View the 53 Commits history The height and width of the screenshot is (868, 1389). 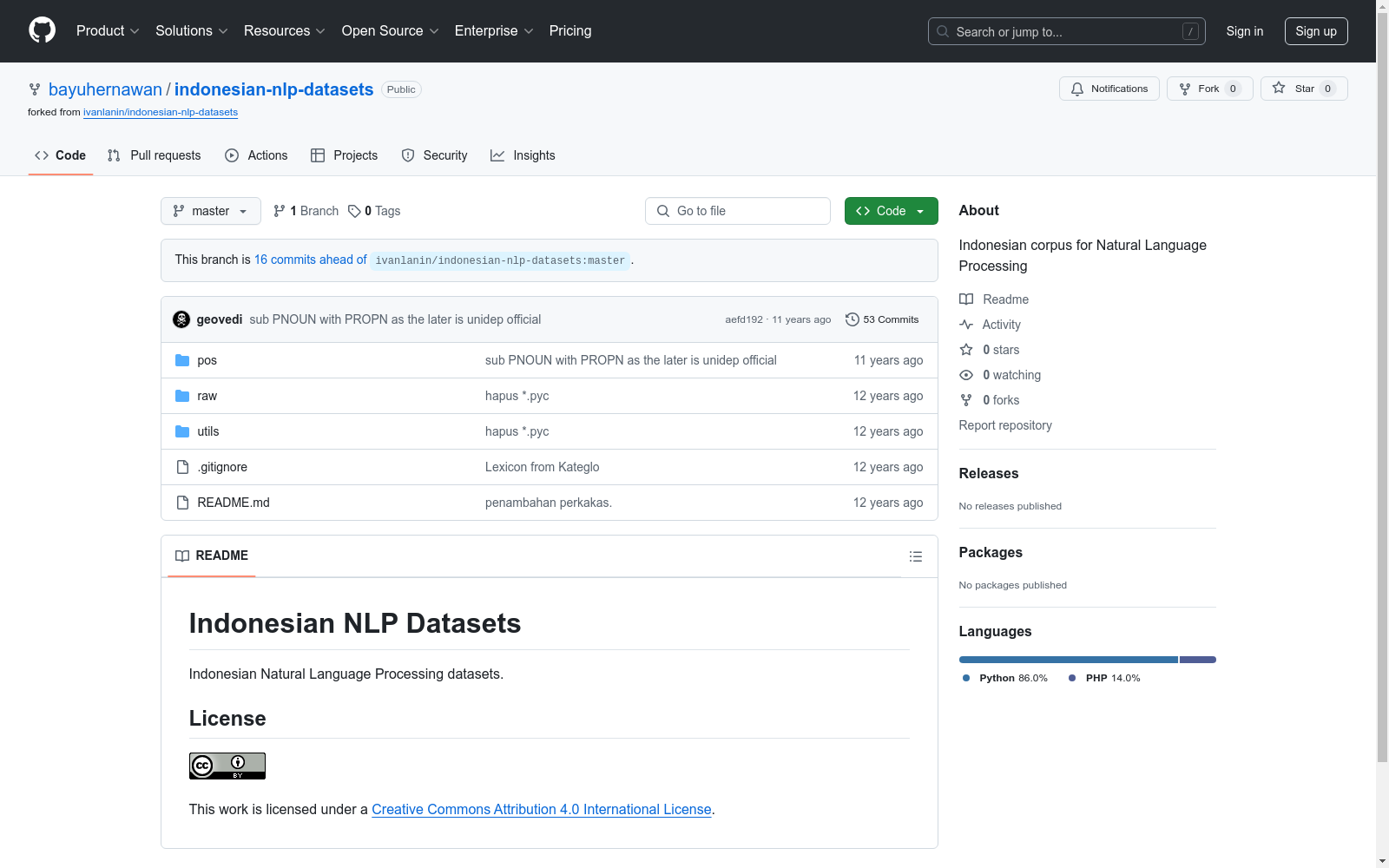coord(882,319)
